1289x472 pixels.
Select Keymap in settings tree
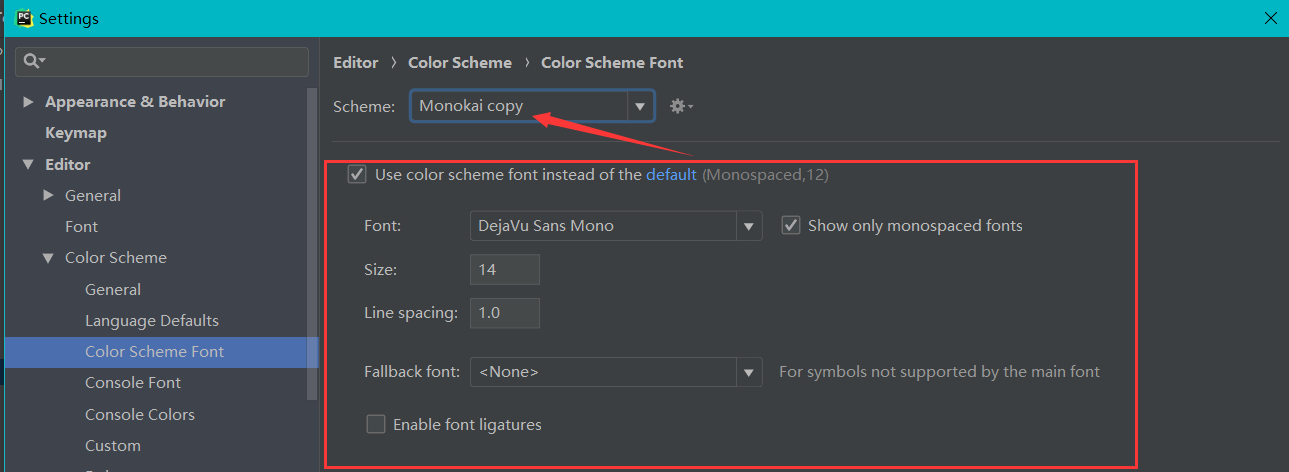(x=76, y=133)
